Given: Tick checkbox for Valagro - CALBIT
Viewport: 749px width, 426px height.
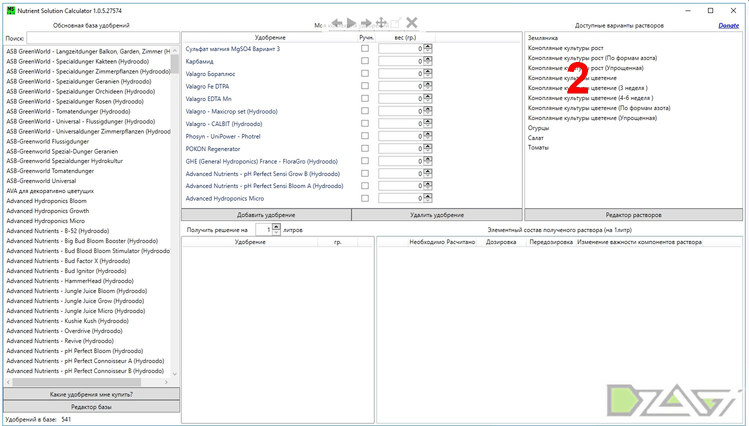Looking at the screenshot, I should coord(365,123).
